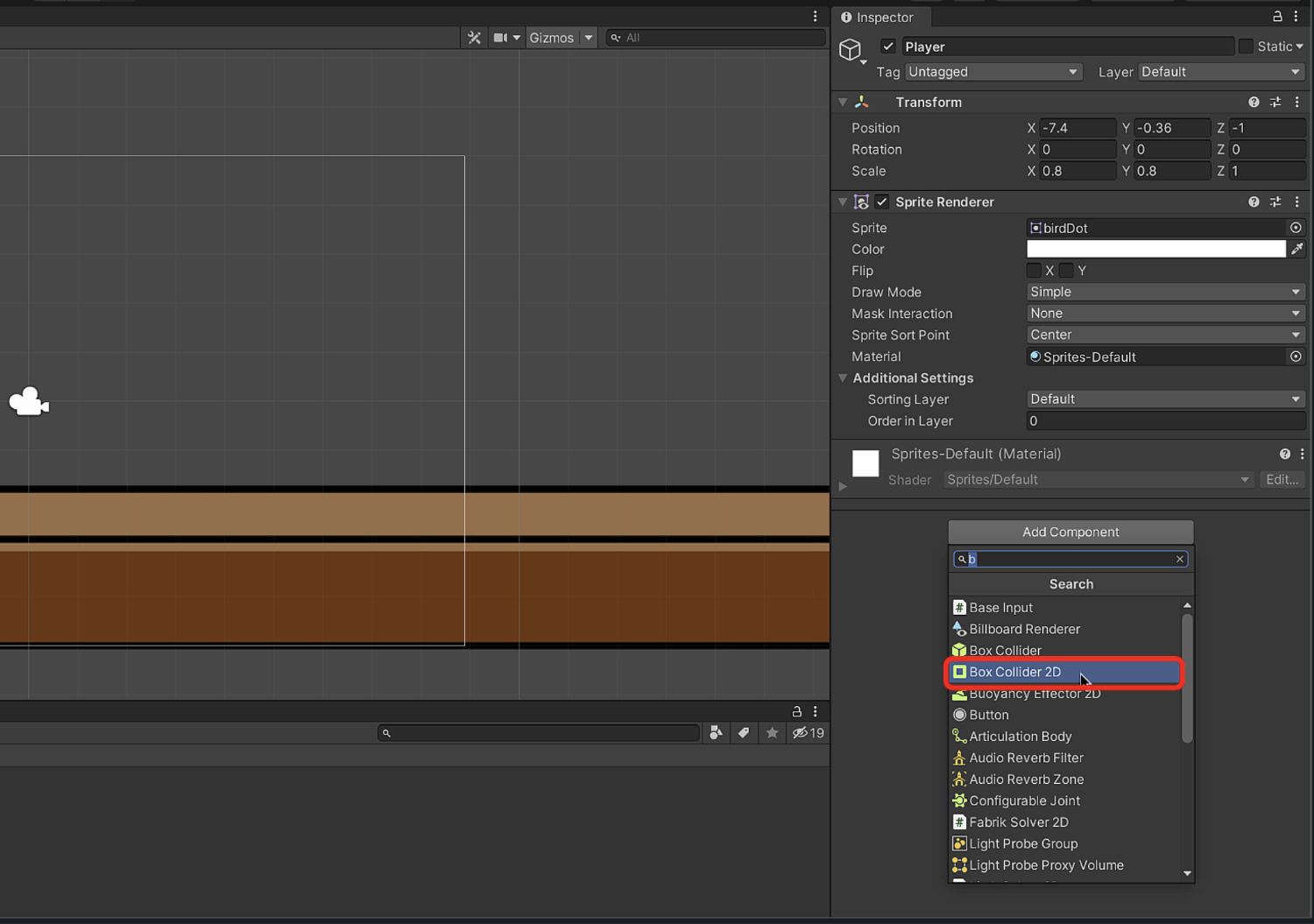Open Transform presets selector icon

[1275, 102]
